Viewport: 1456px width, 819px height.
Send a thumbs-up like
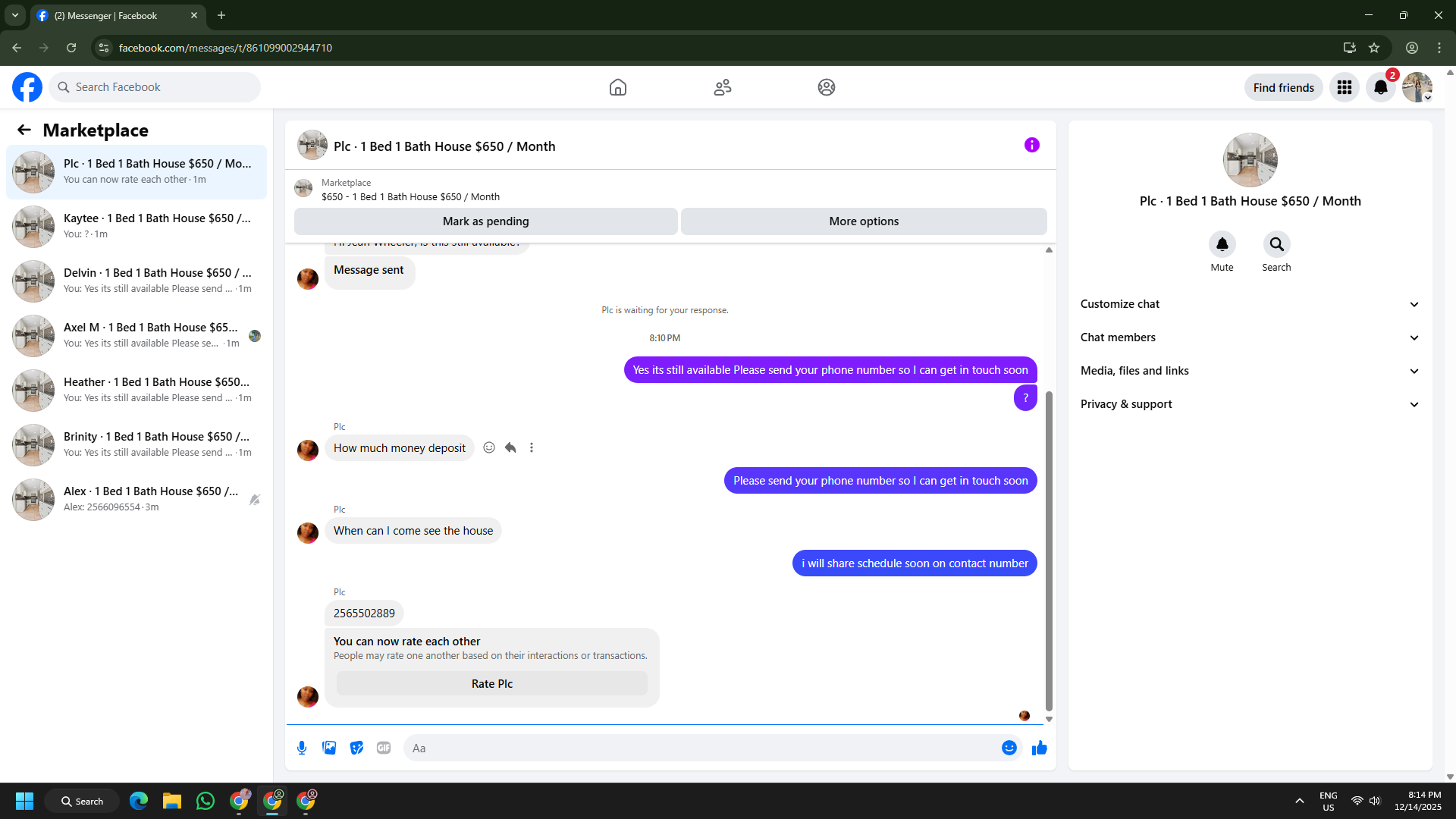[x=1039, y=748]
